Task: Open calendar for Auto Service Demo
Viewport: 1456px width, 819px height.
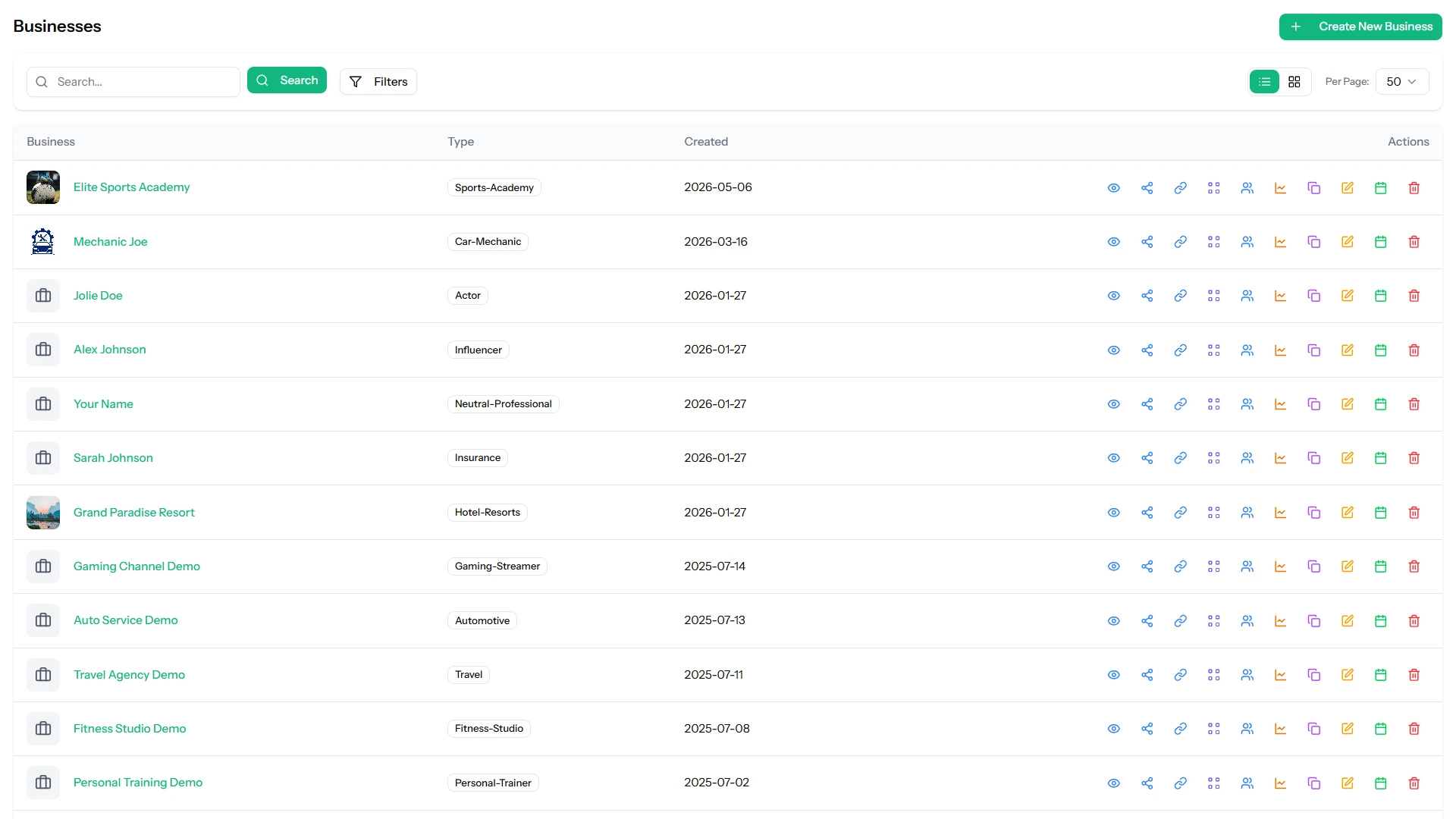Action: pos(1380,621)
